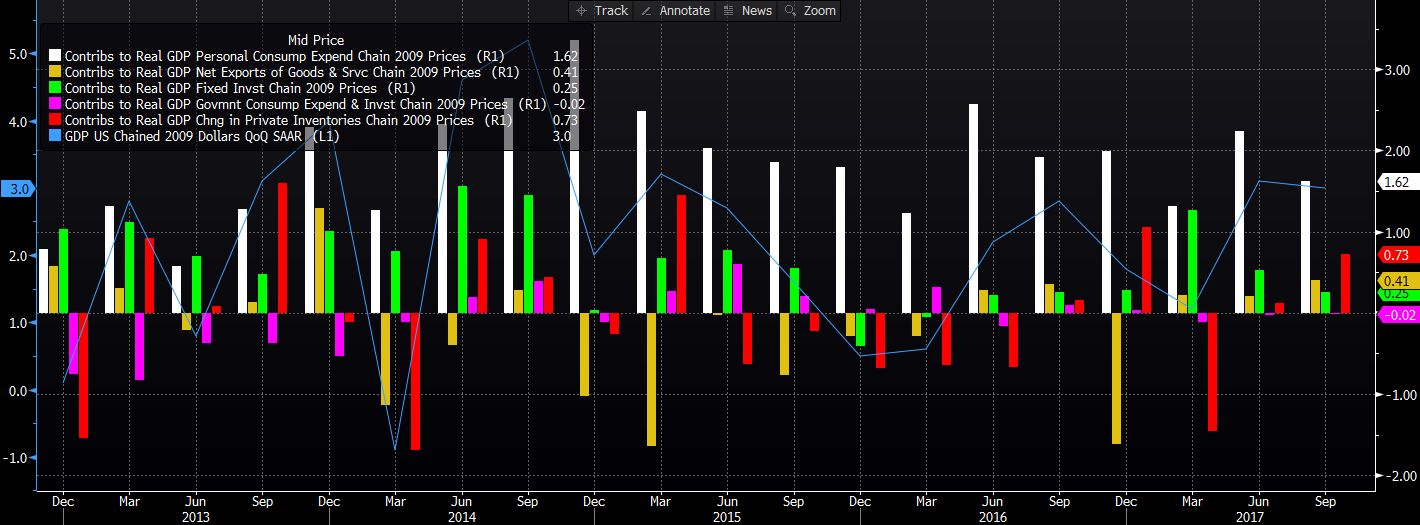Select the Govmnt Consump Expend legend label
This screenshot has width=1420, height=525.
[285, 104]
